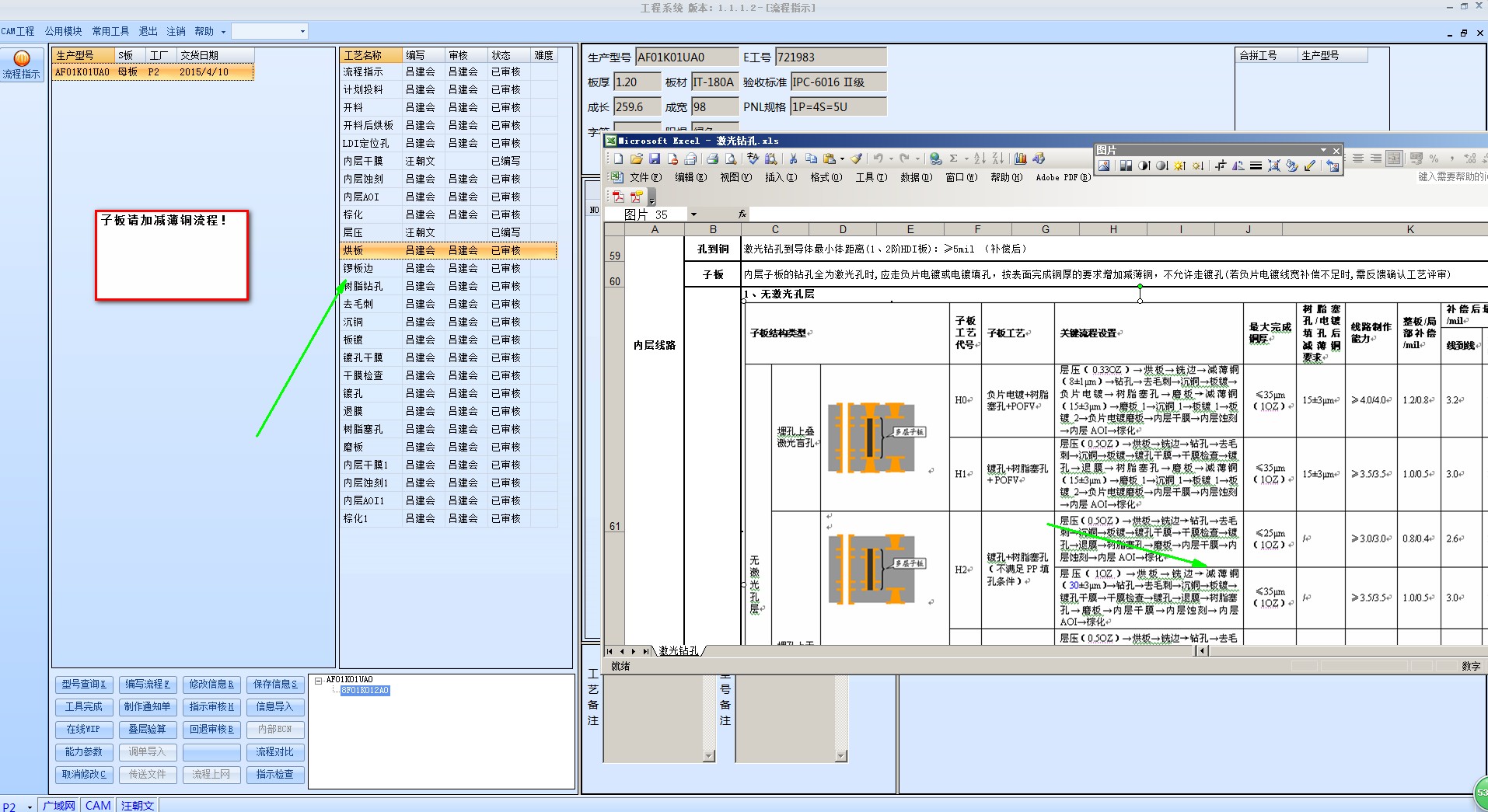
Task: Open Excel Paste options dropdown arrow
Action: [842, 159]
